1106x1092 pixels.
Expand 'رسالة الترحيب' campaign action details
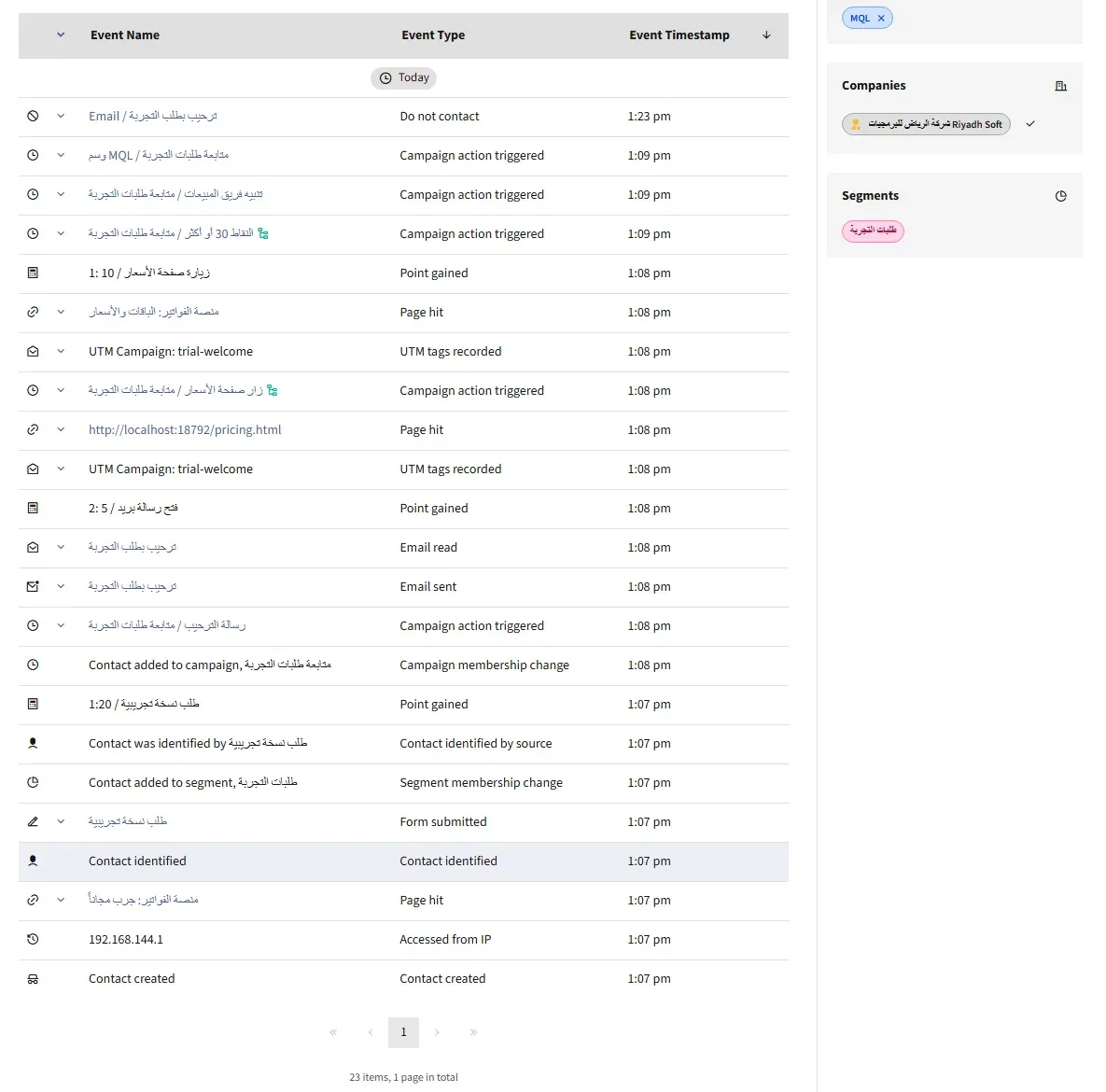coord(61,625)
